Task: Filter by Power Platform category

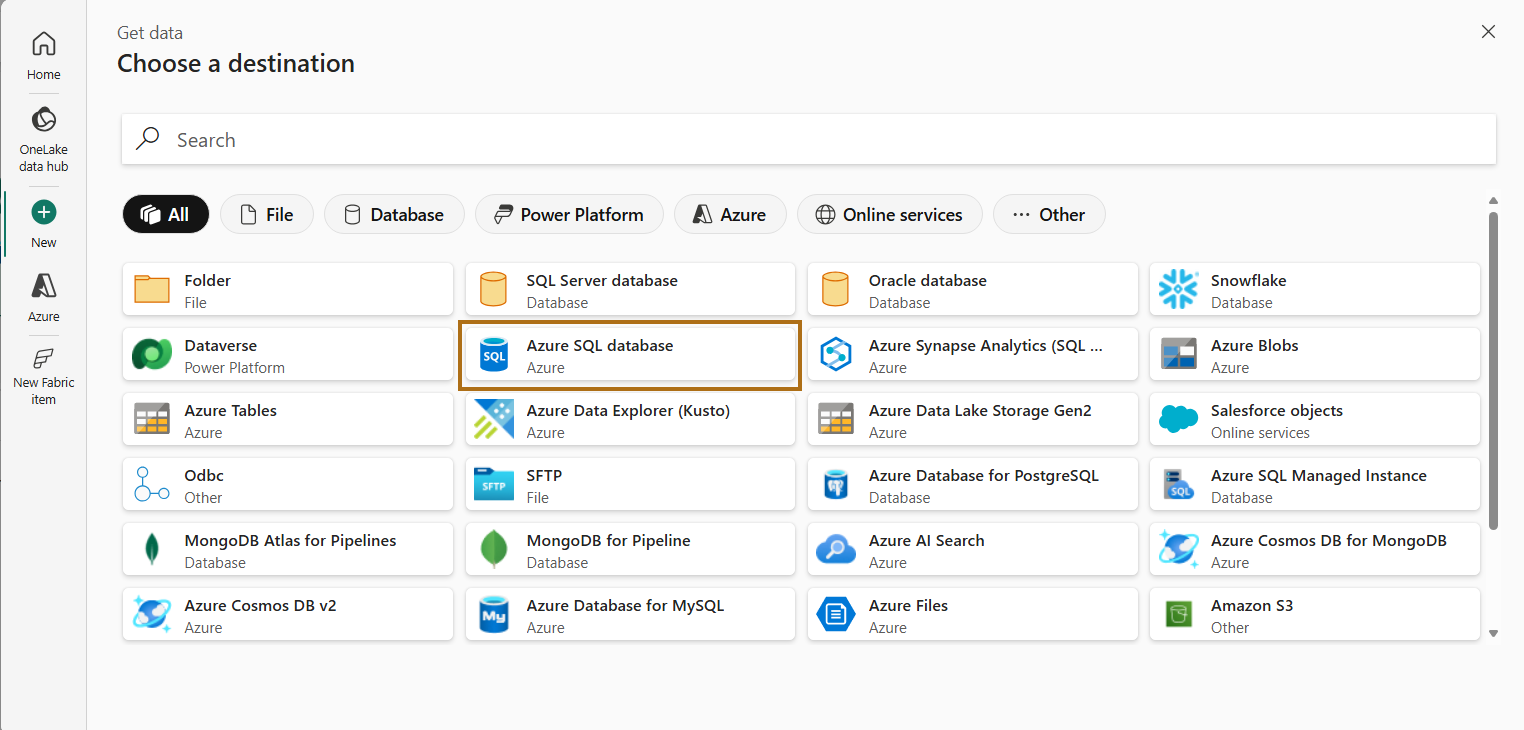Action: coord(569,214)
